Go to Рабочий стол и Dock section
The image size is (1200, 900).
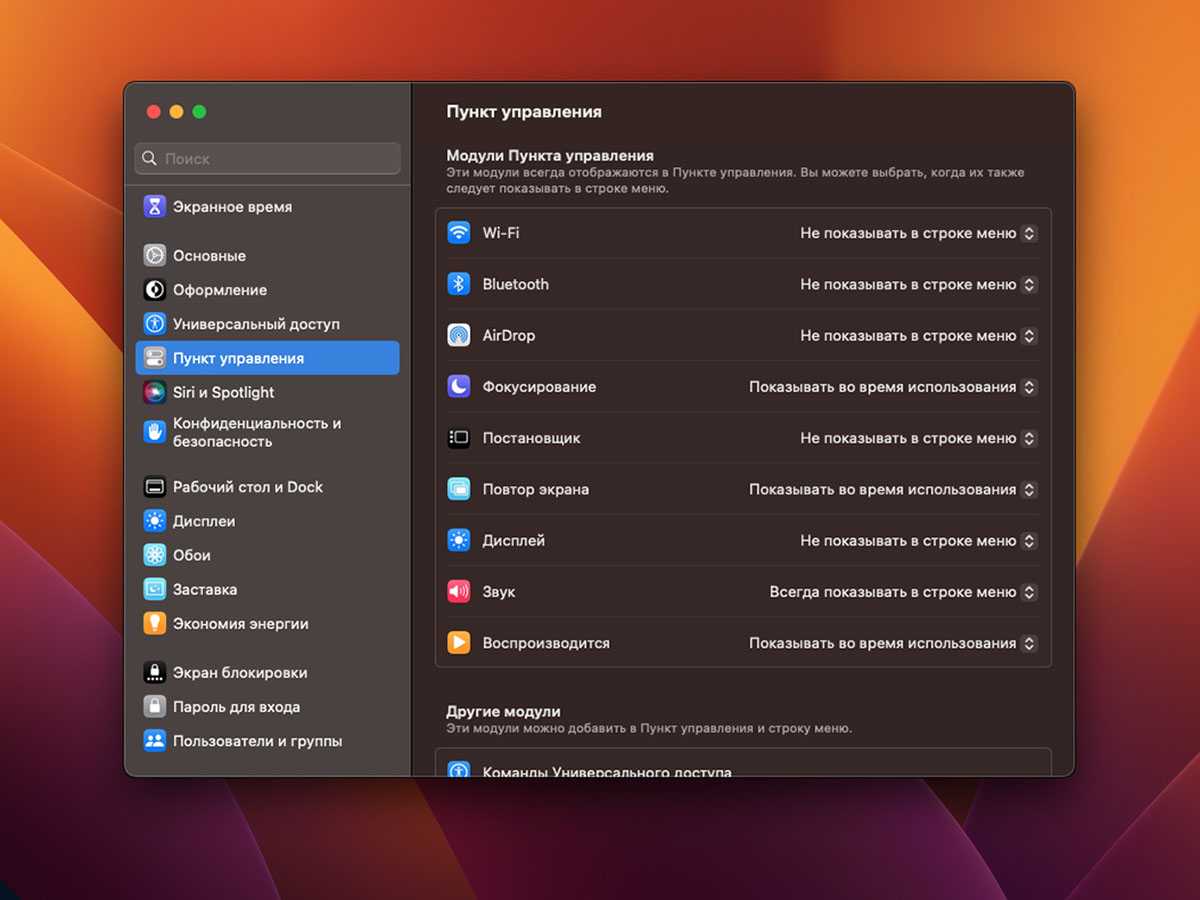[247, 487]
